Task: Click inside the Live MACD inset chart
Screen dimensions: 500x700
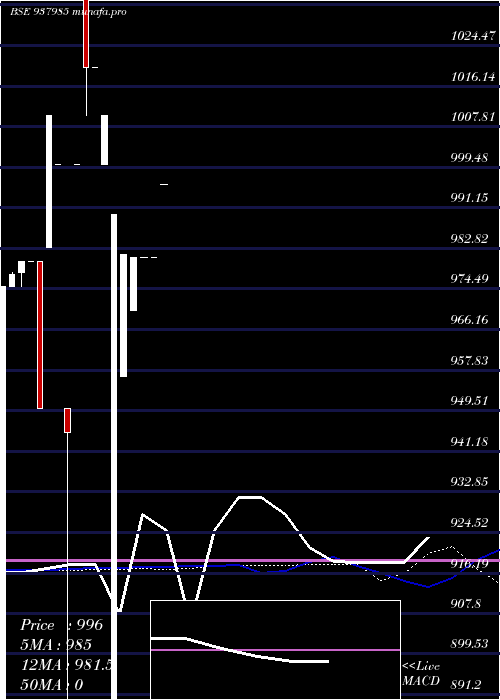Action: point(275,650)
